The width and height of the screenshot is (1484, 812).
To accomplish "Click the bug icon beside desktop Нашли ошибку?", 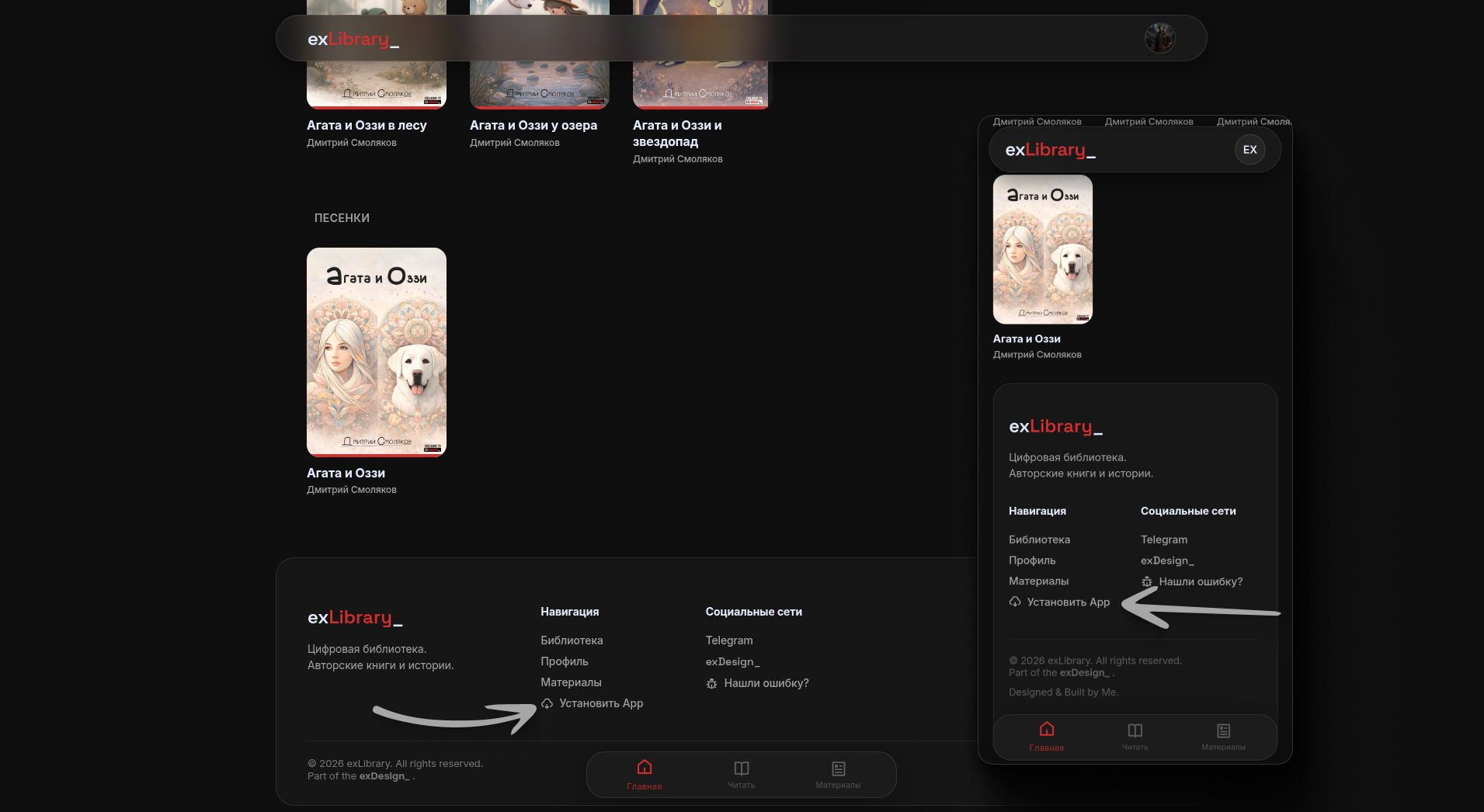I will click(711, 684).
